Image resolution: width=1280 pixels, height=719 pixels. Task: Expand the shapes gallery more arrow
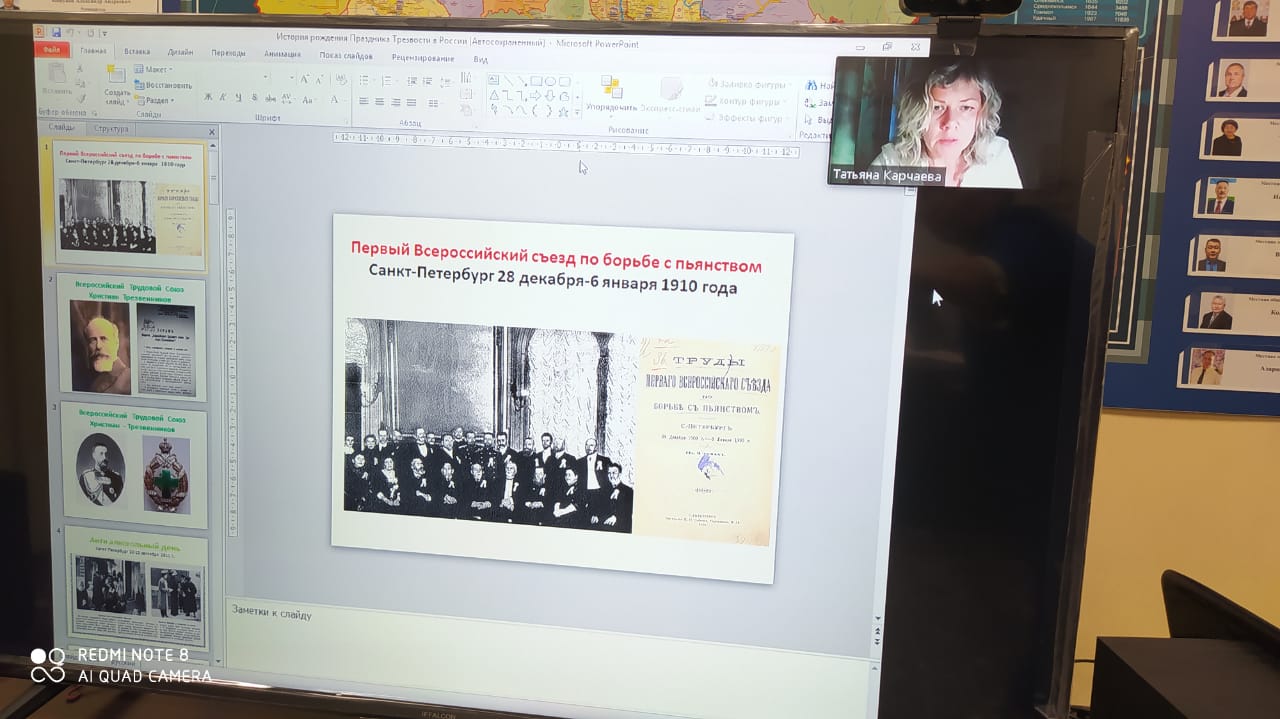click(578, 112)
